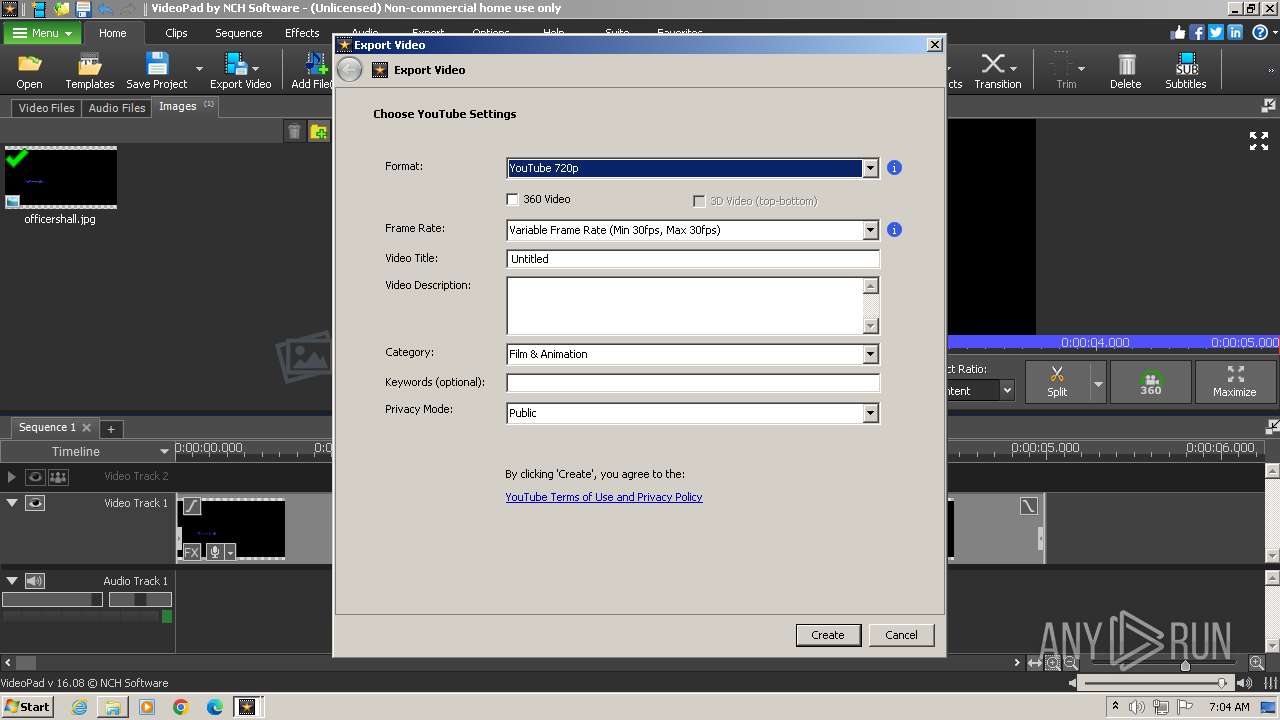Click the back arrow in Export Video dialog
The image size is (1280, 720).
349,70
